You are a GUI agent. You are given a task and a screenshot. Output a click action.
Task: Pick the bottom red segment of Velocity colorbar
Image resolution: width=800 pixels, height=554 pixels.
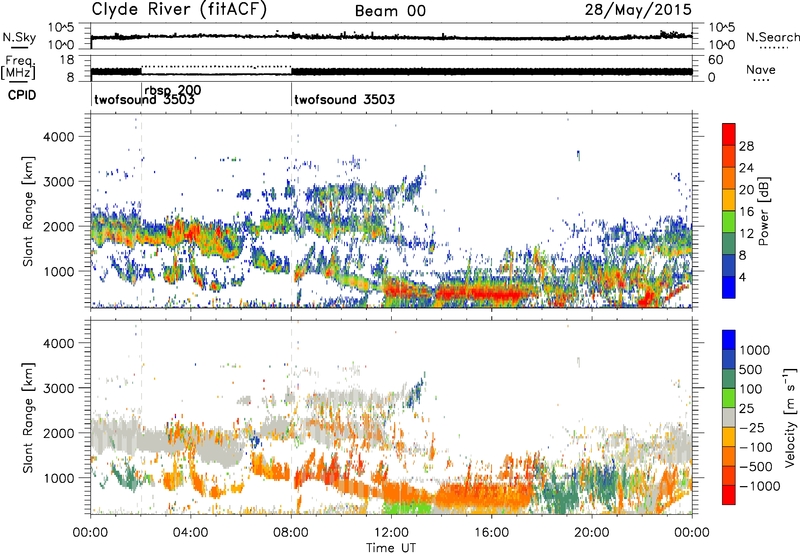pyautogui.click(x=729, y=495)
